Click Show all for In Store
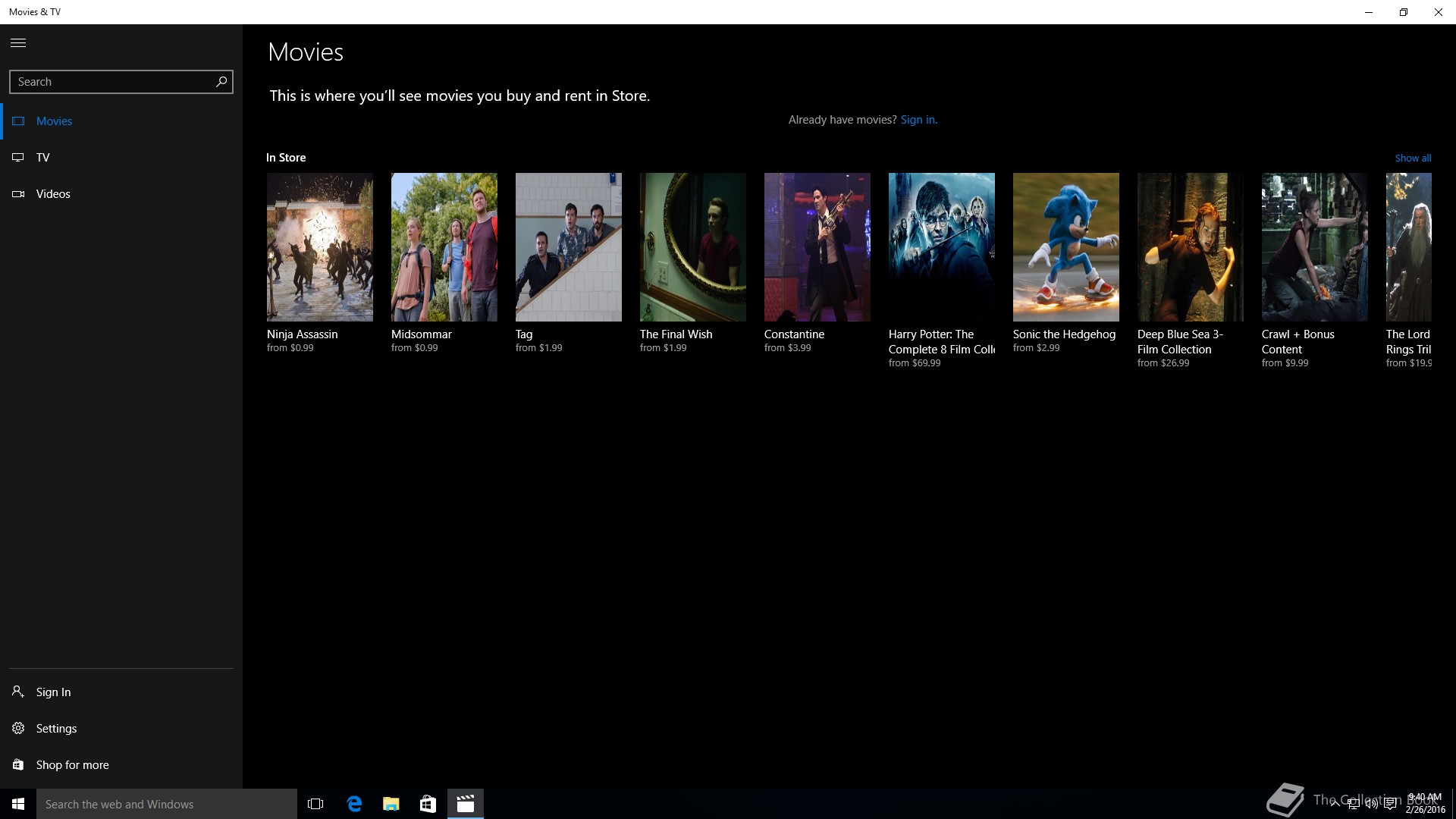Screen dimensions: 1456x819 pos(1413,158)
